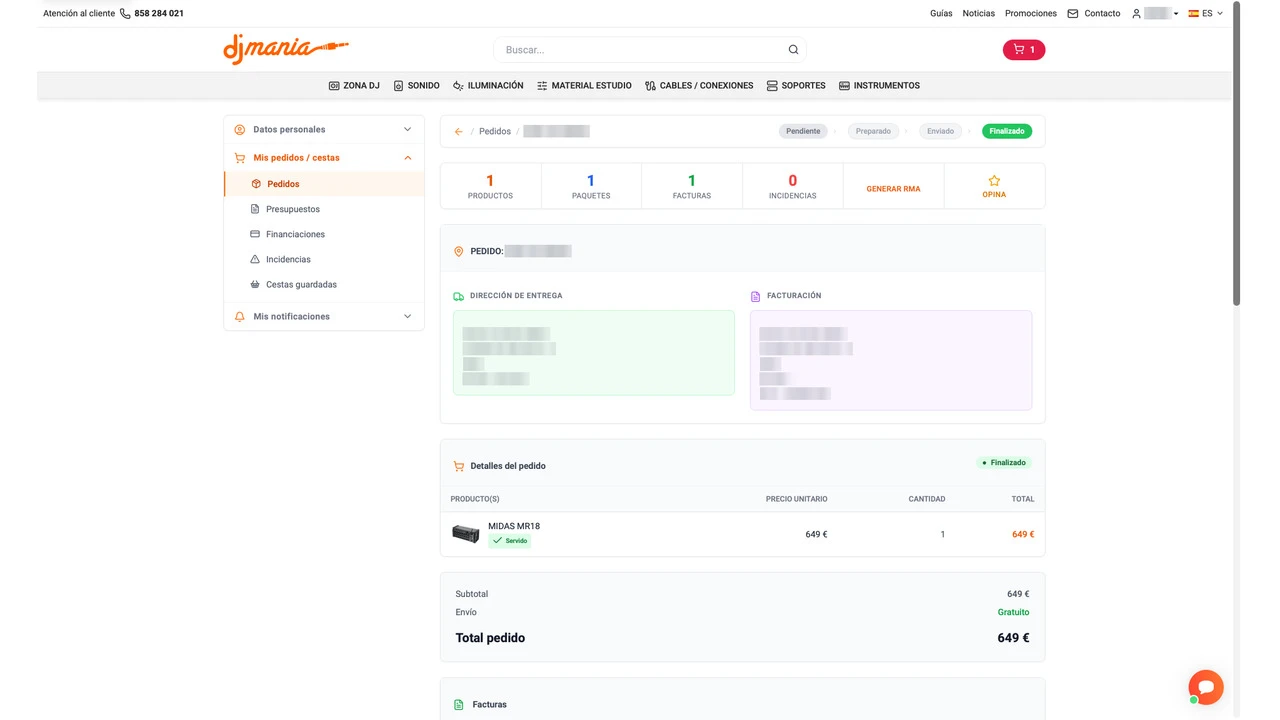The width and height of the screenshot is (1280, 720).
Task: Open the INSTRUMENTOS menu
Action: tap(879, 86)
